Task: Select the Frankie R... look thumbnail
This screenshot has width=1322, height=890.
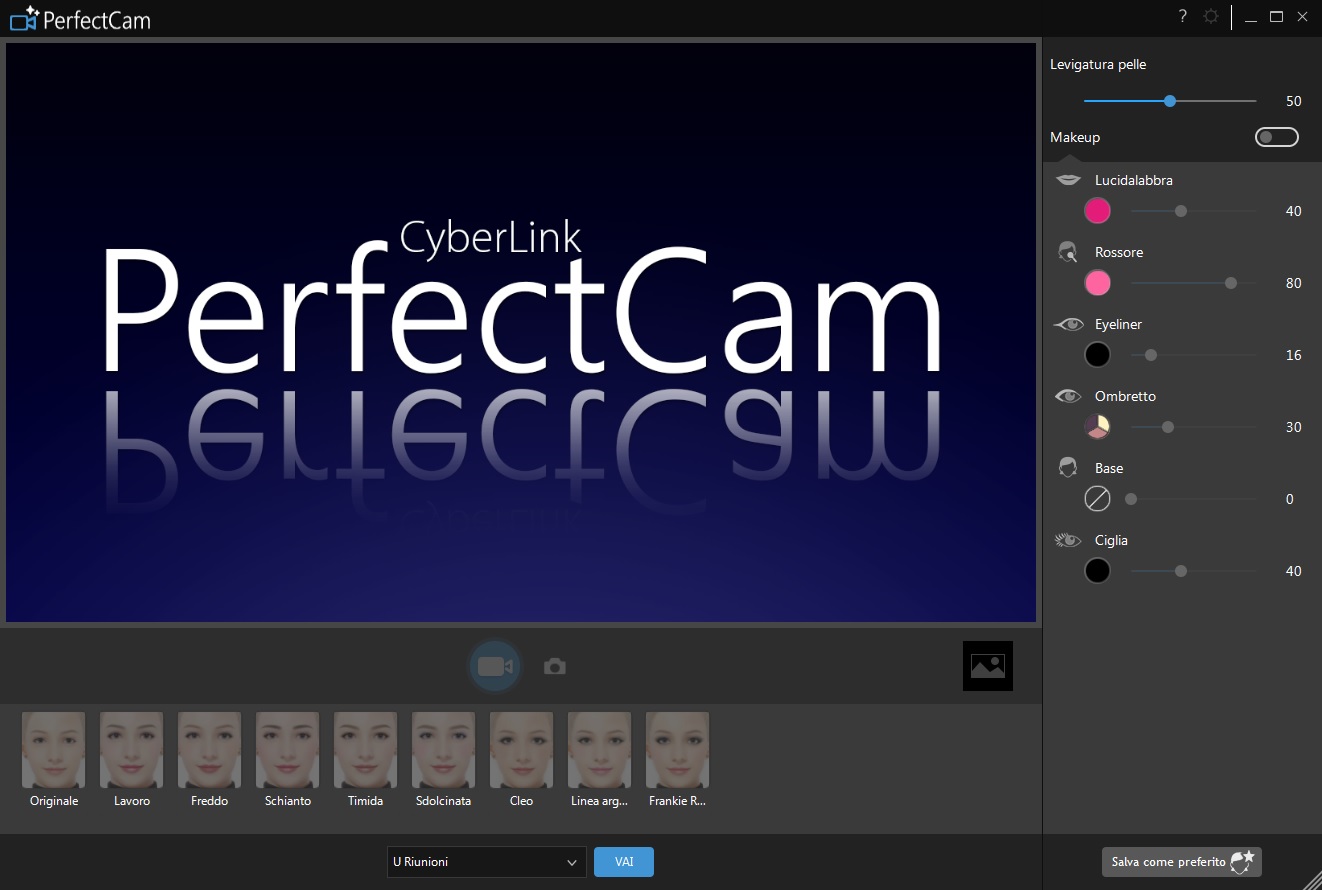Action: [678, 750]
